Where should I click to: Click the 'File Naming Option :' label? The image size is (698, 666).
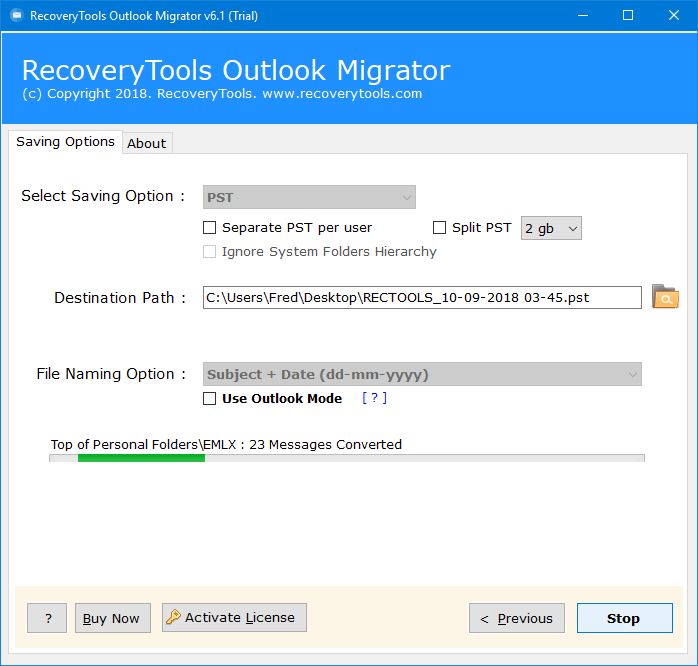point(111,374)
